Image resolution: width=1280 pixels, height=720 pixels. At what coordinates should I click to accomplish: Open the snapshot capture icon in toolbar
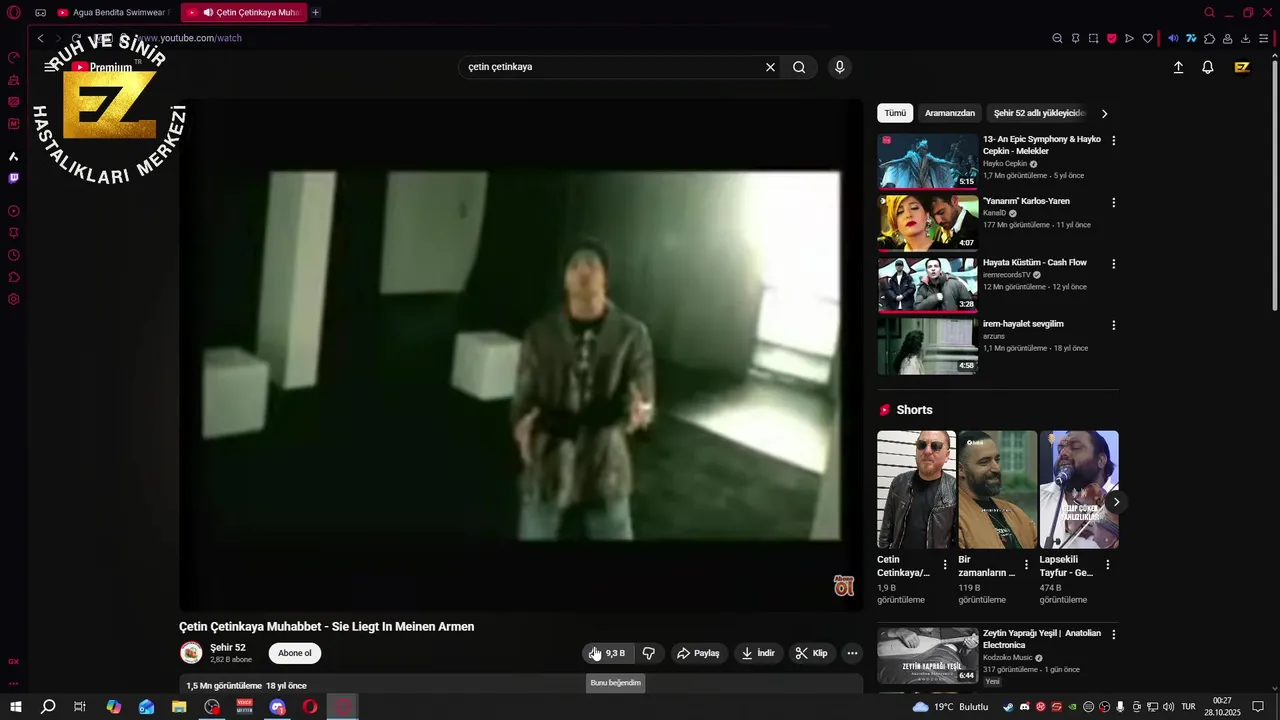1093,39
